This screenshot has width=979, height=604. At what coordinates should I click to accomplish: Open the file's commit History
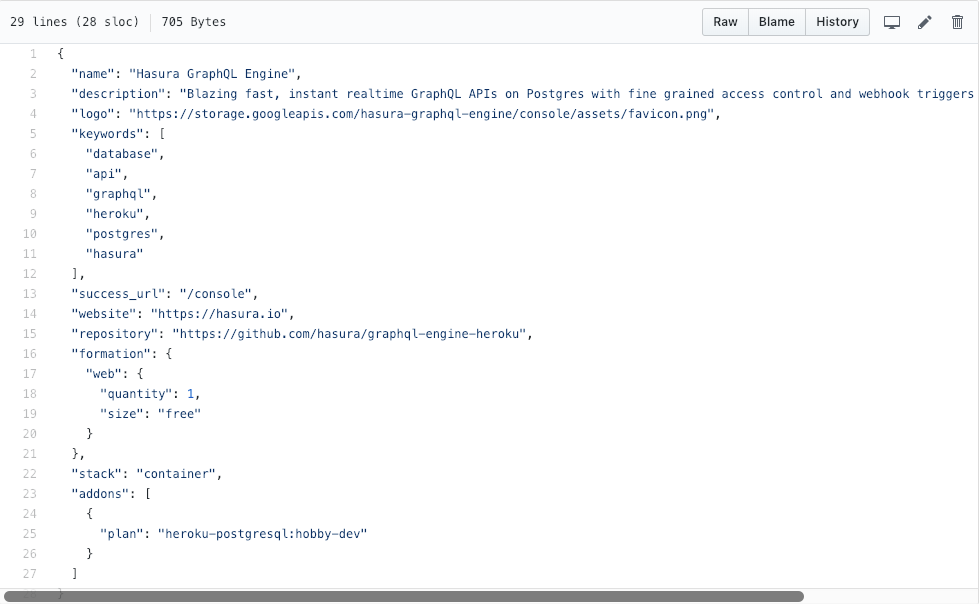837,21
